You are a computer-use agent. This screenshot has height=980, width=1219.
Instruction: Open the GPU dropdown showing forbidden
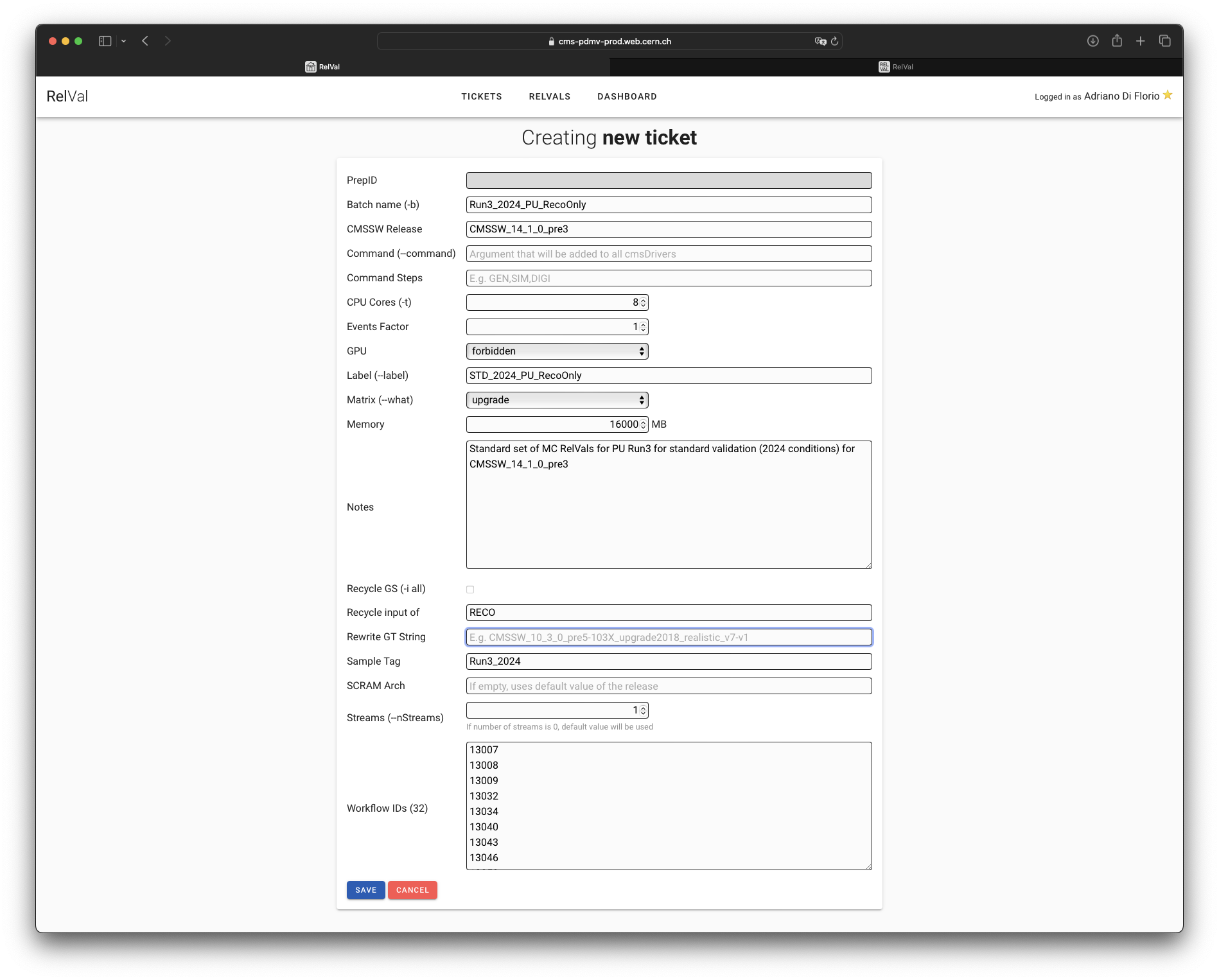coord(557,351)
